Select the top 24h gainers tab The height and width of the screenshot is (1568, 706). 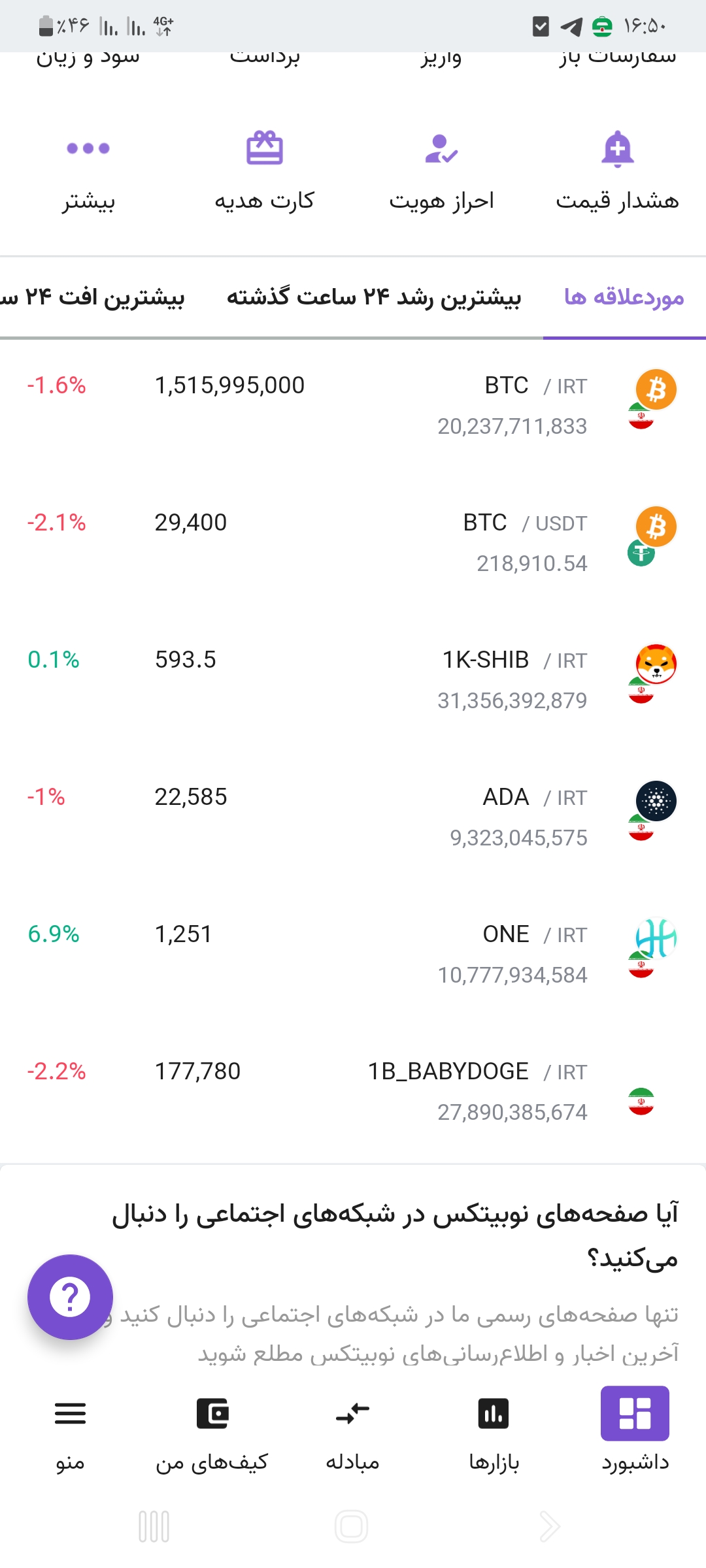tap(373, 297)
